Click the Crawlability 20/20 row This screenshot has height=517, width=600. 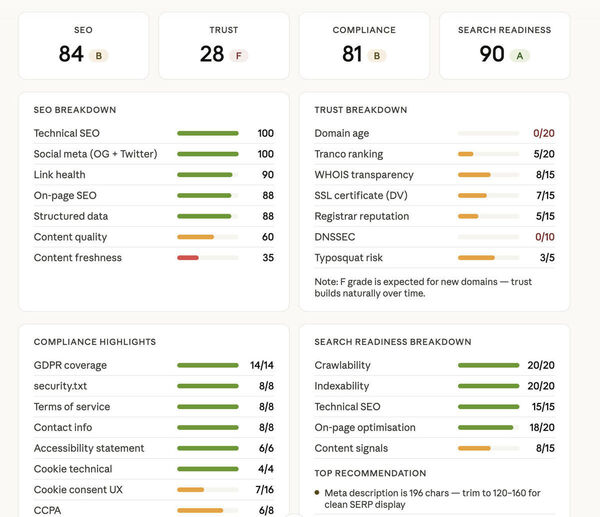pos(435,365)
